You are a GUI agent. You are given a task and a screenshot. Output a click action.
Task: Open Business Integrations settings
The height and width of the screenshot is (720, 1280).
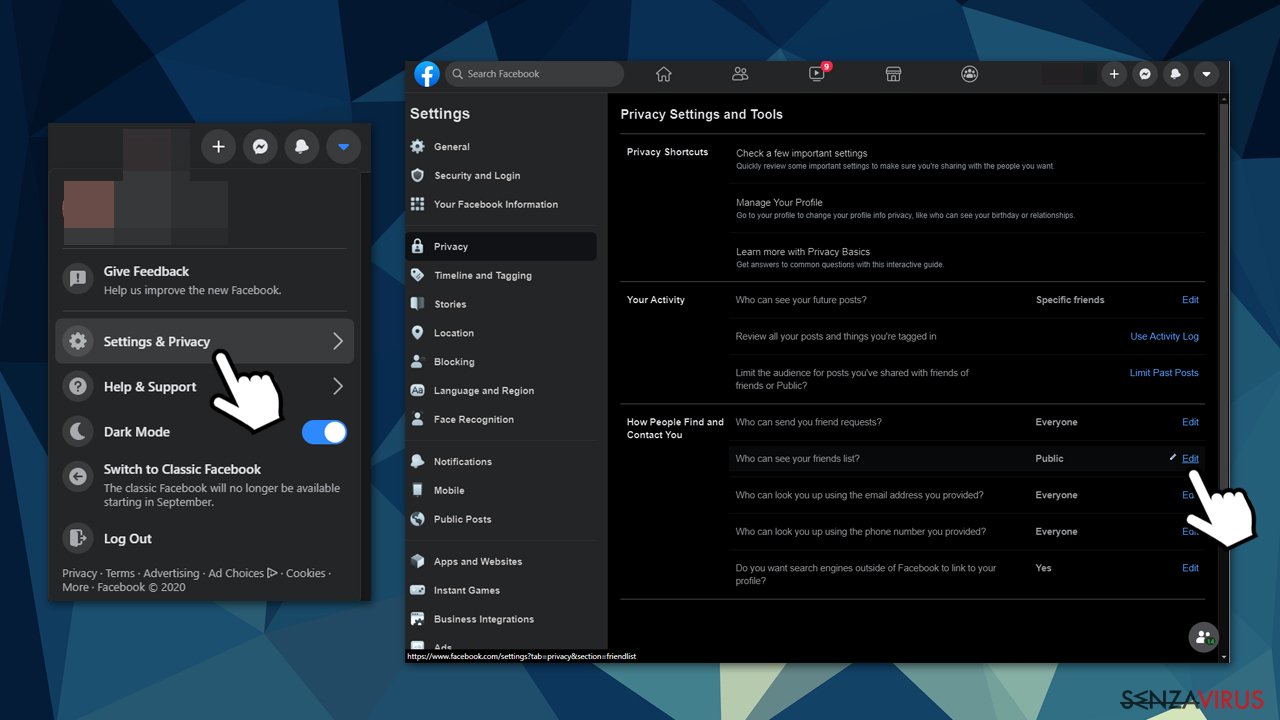500,620
